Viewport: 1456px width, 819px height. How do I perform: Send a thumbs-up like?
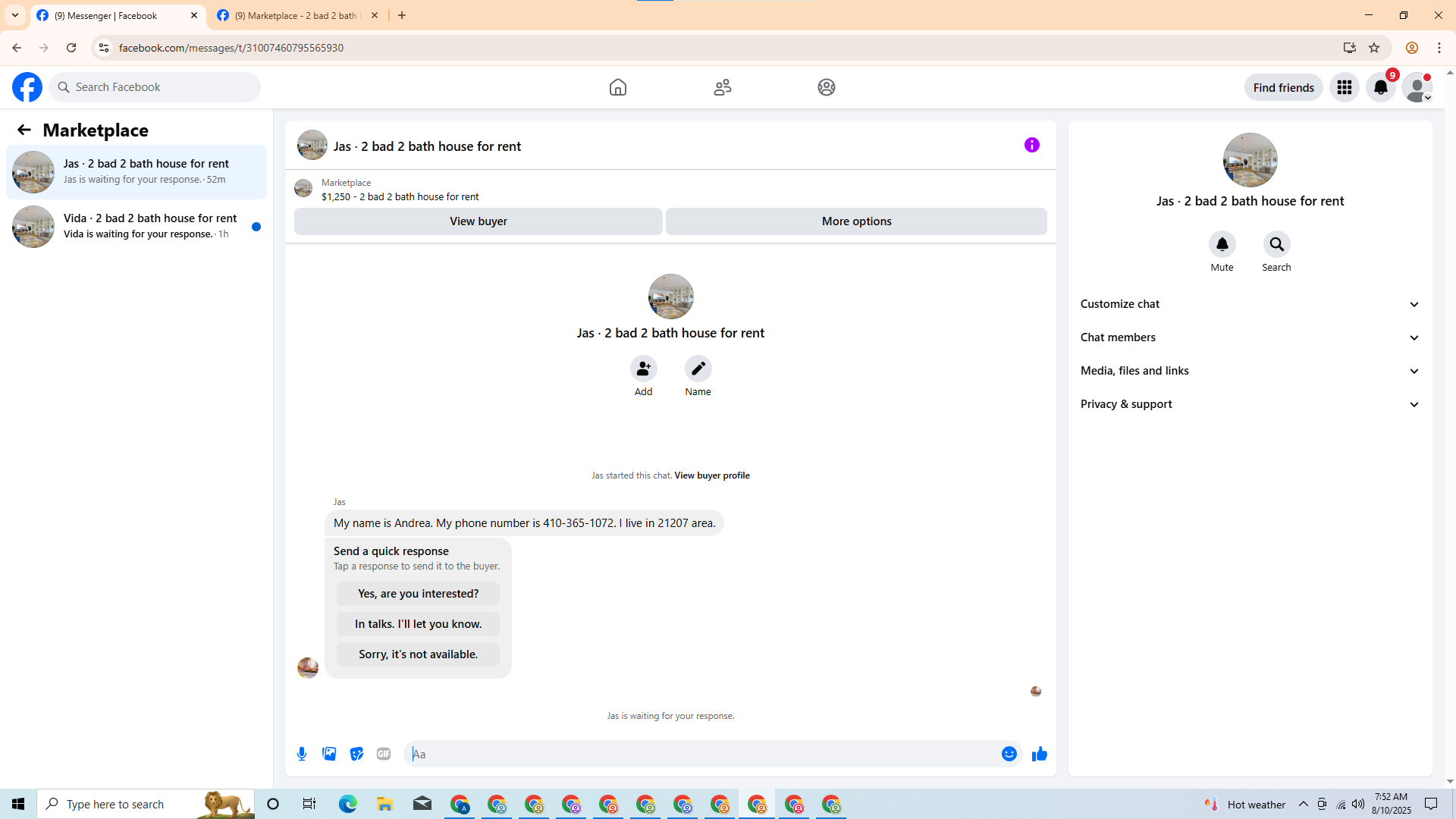(1039, 754)
